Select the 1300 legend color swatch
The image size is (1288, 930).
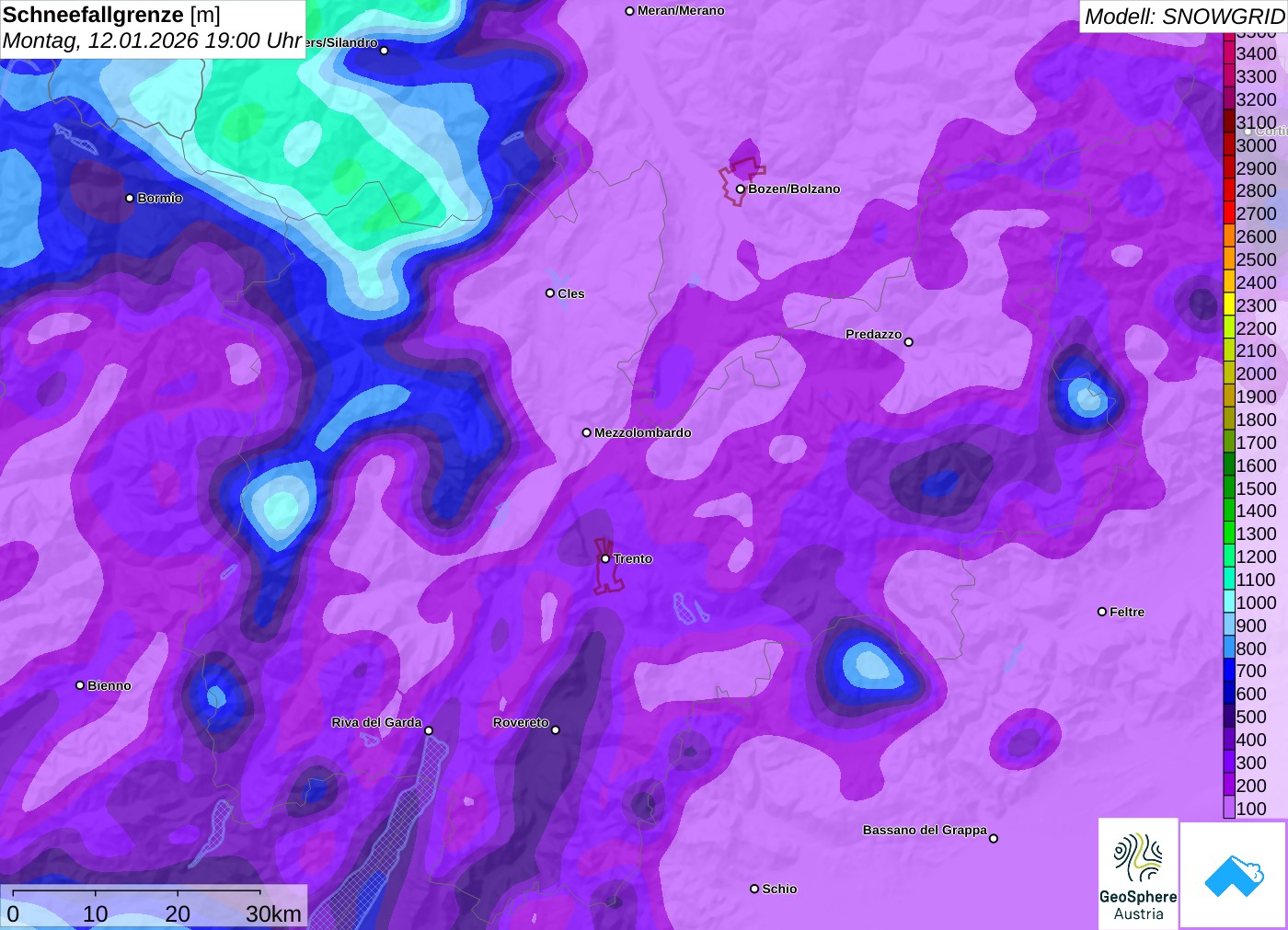click(1229, 534)
